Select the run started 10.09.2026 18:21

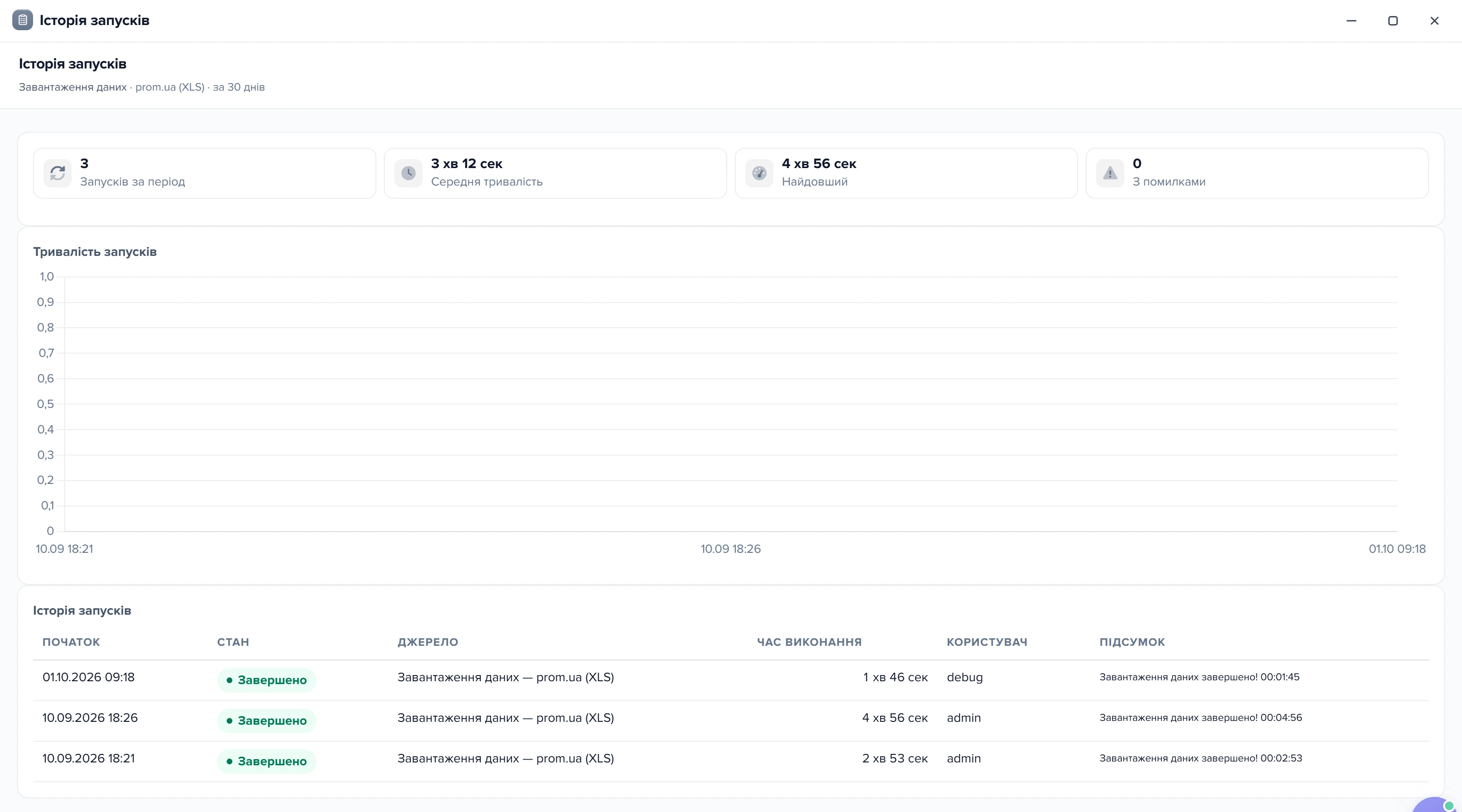[x=731, y=761]
